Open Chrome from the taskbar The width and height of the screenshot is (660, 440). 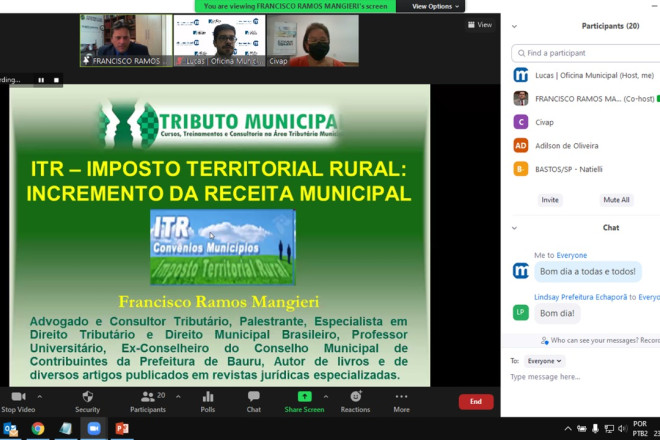(x=38, y=429)
